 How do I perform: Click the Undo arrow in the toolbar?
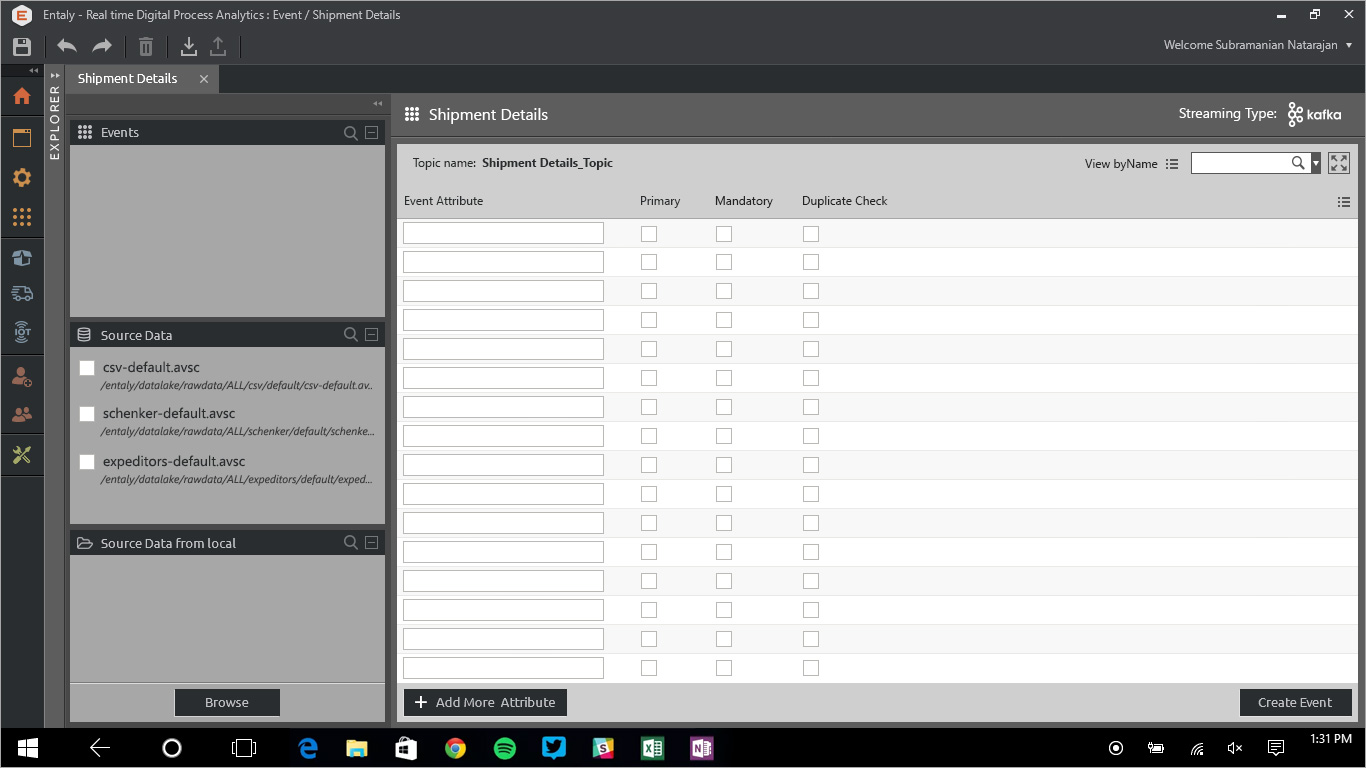[x=67, y=46]
